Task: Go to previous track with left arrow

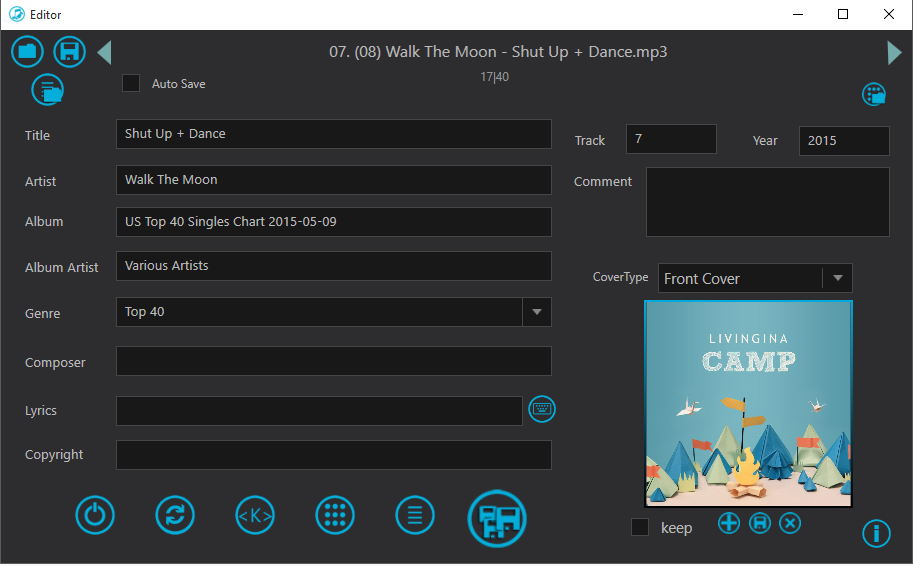Action: [105, 52]
